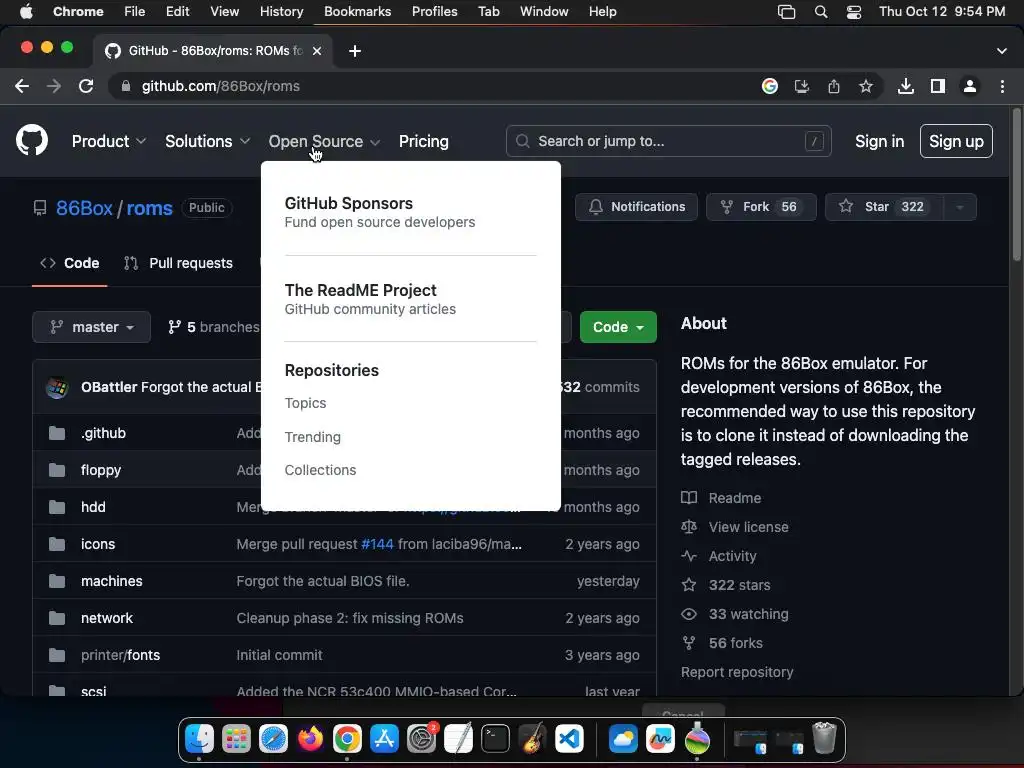Open macOS Control Center icon
1024x768 pixels.
click(x=854, y=12)
